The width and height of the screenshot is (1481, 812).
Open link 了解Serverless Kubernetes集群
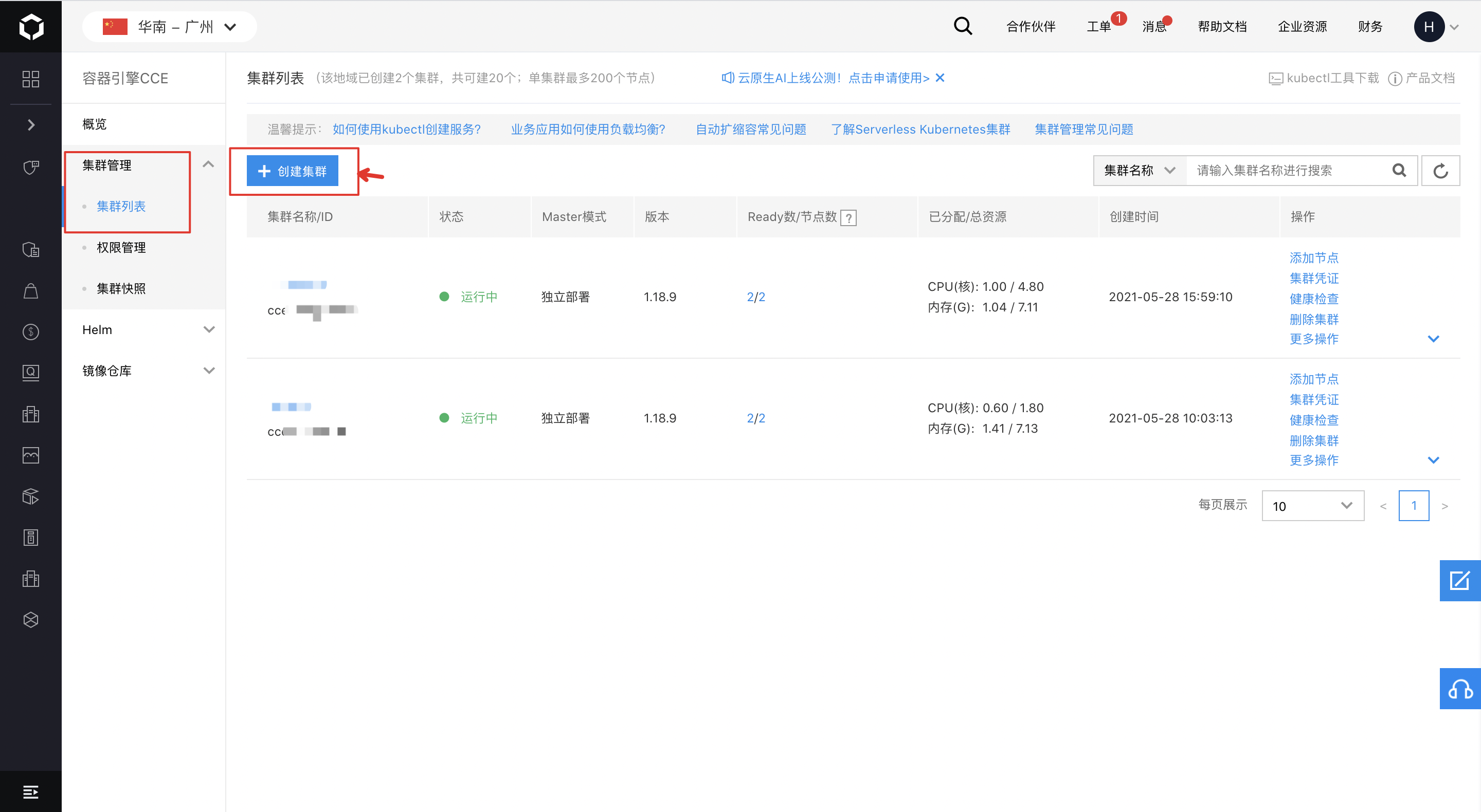click(x=920, y=130)
